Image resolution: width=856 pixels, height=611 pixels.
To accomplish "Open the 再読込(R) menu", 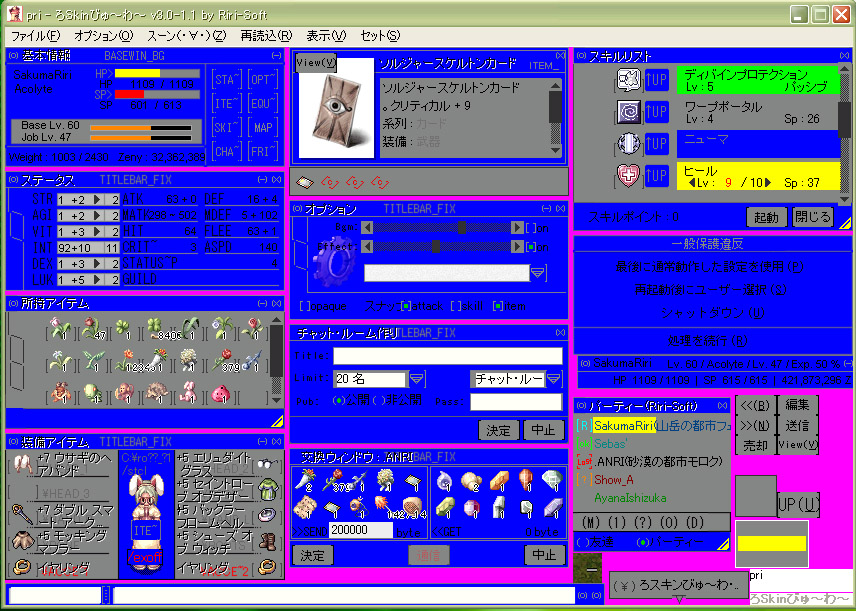I will click(x=266, y=36).
